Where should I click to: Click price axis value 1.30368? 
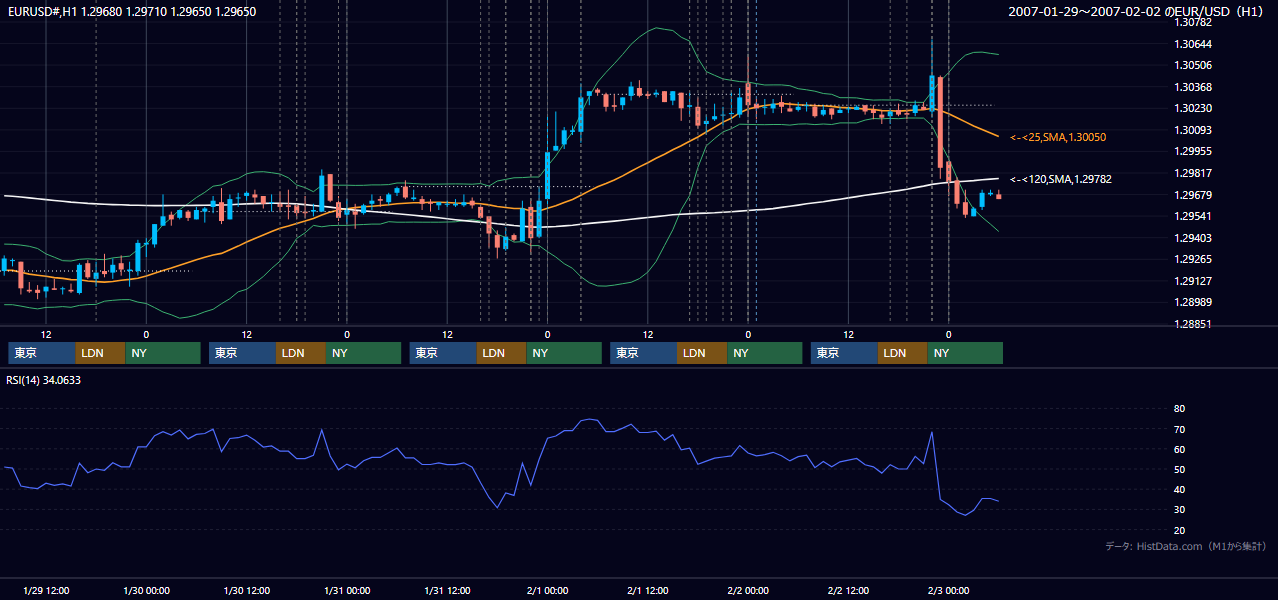click(1192, 87)
